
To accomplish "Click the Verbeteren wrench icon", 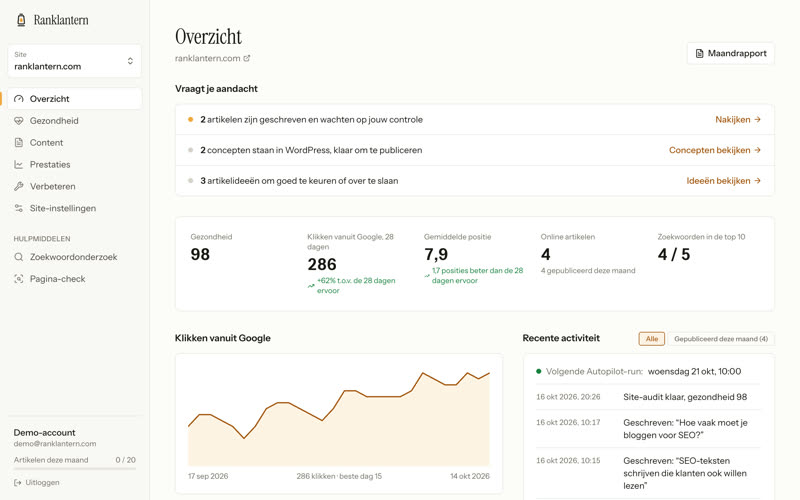I will tap(19, 187).
